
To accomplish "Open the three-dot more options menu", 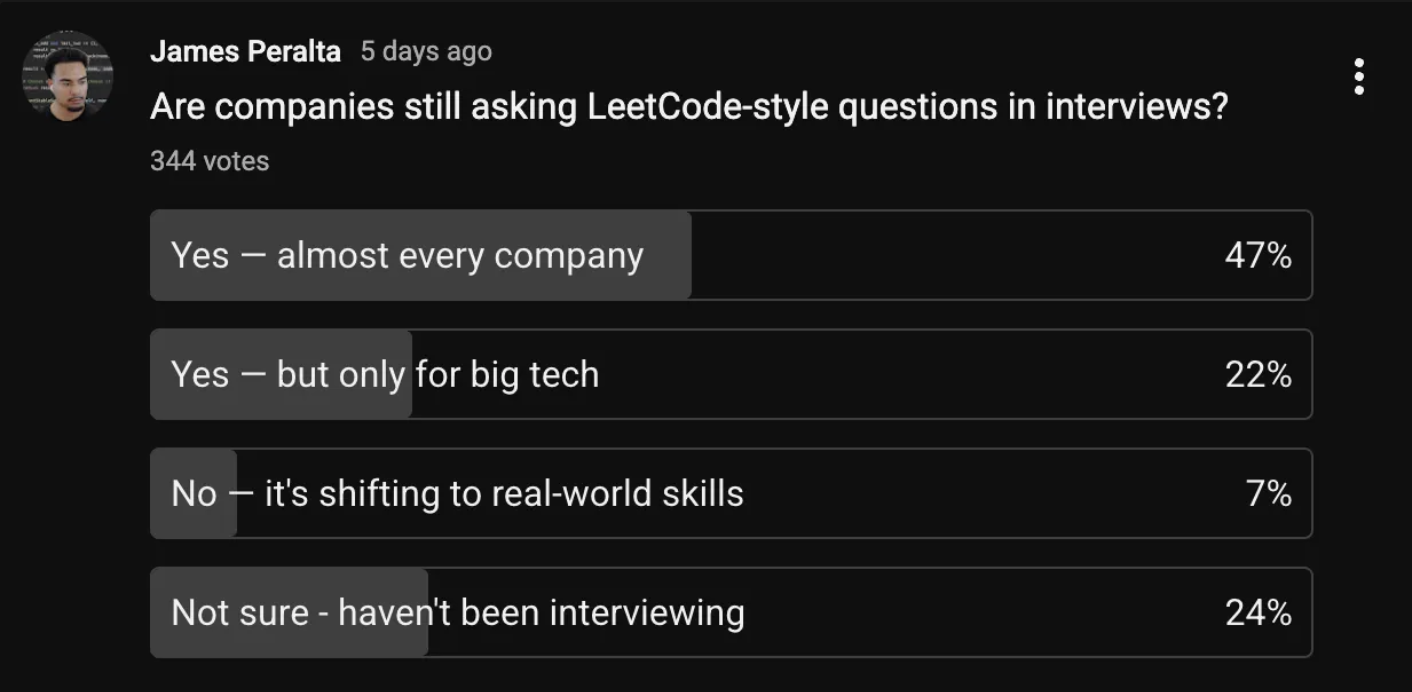I will tap(1358, 77).
